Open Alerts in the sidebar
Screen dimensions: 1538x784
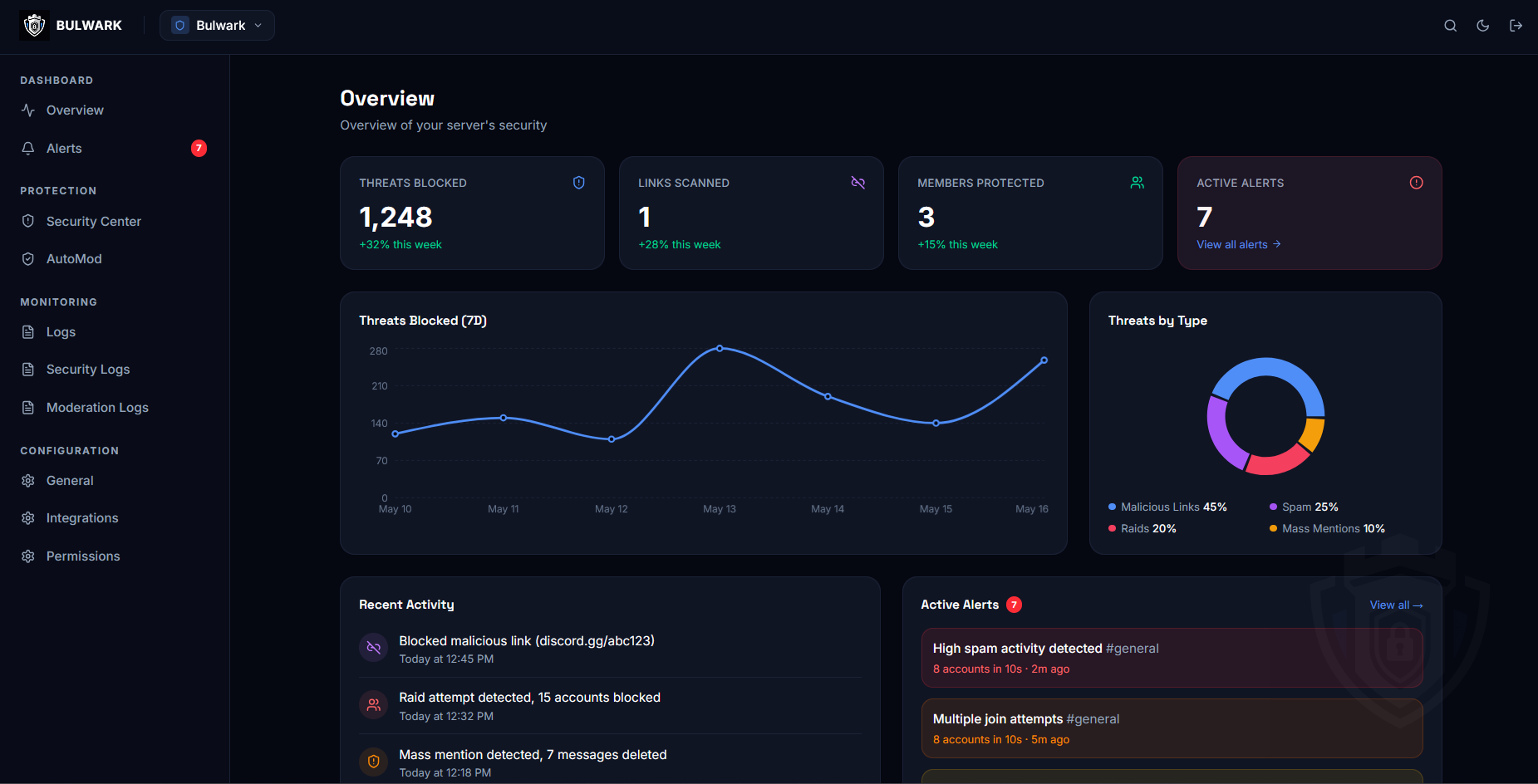114,149
